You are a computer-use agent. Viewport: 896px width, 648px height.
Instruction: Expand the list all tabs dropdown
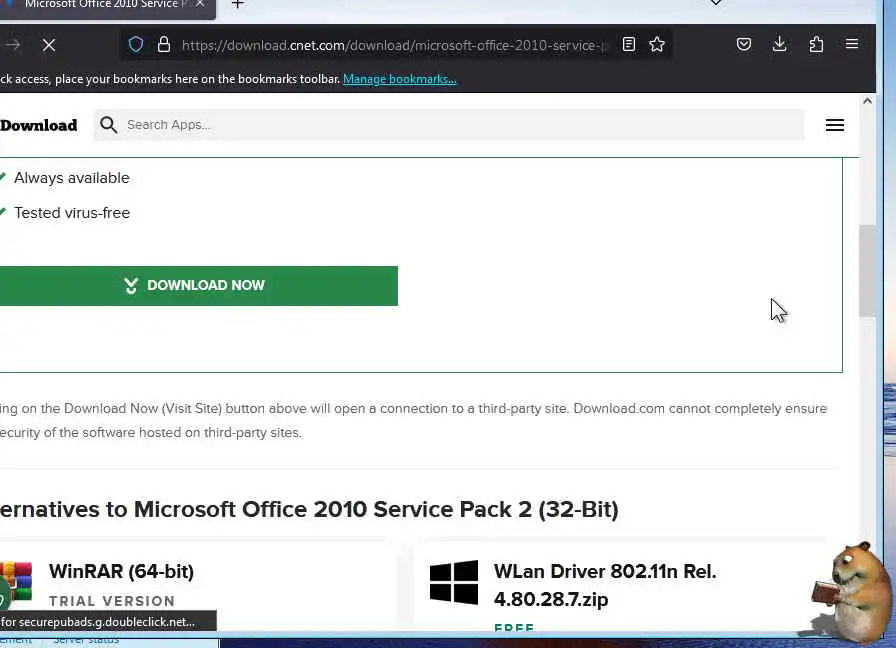pyautogui.click(x=716, y=4)
